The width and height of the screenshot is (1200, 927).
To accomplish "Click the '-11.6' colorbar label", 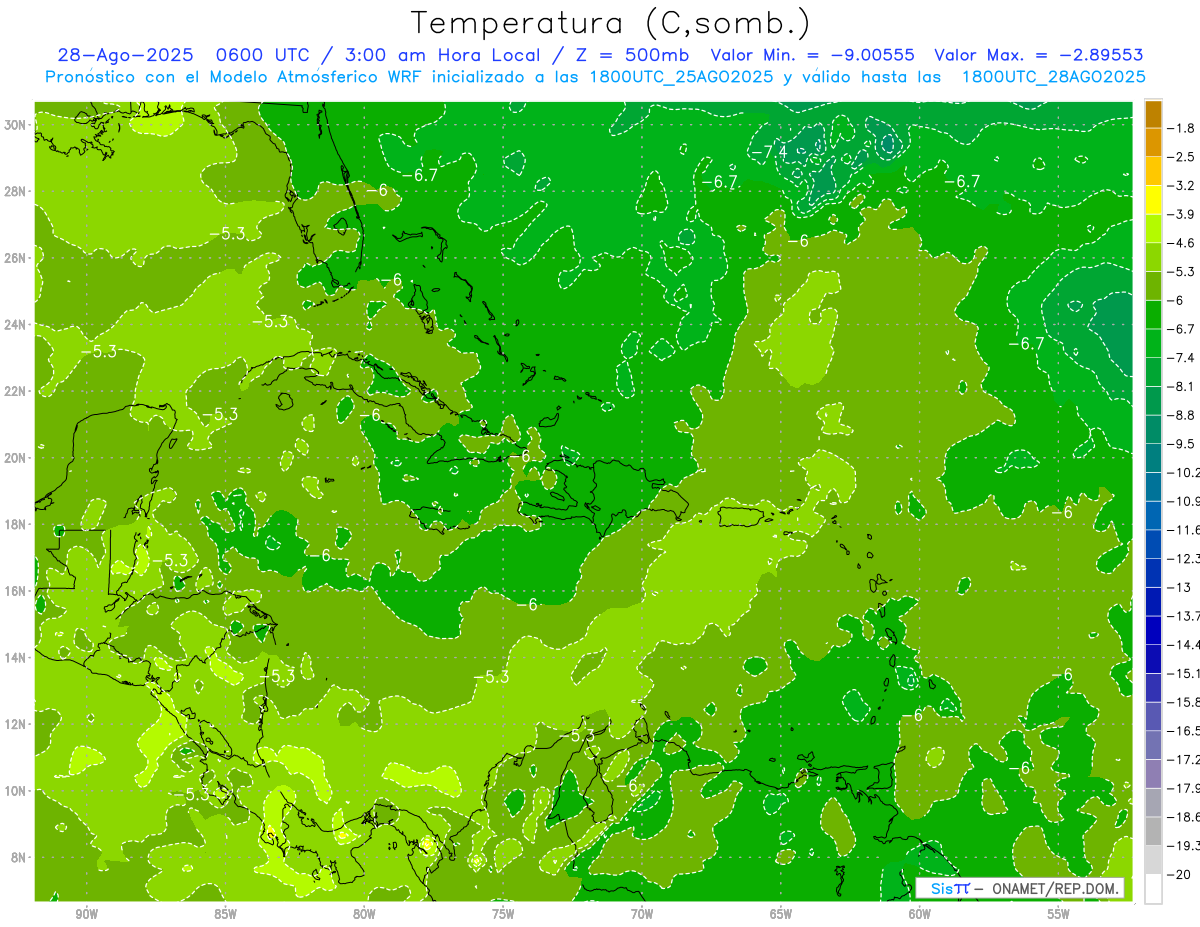I will click(x=1184, y=530).
